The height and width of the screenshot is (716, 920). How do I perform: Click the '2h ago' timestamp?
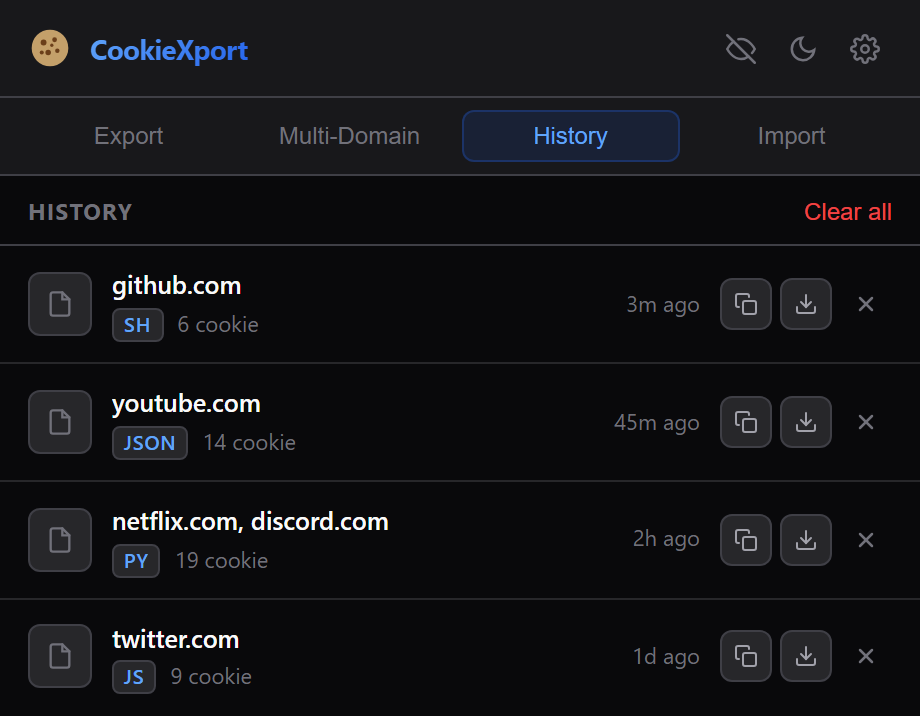[666, 539]
